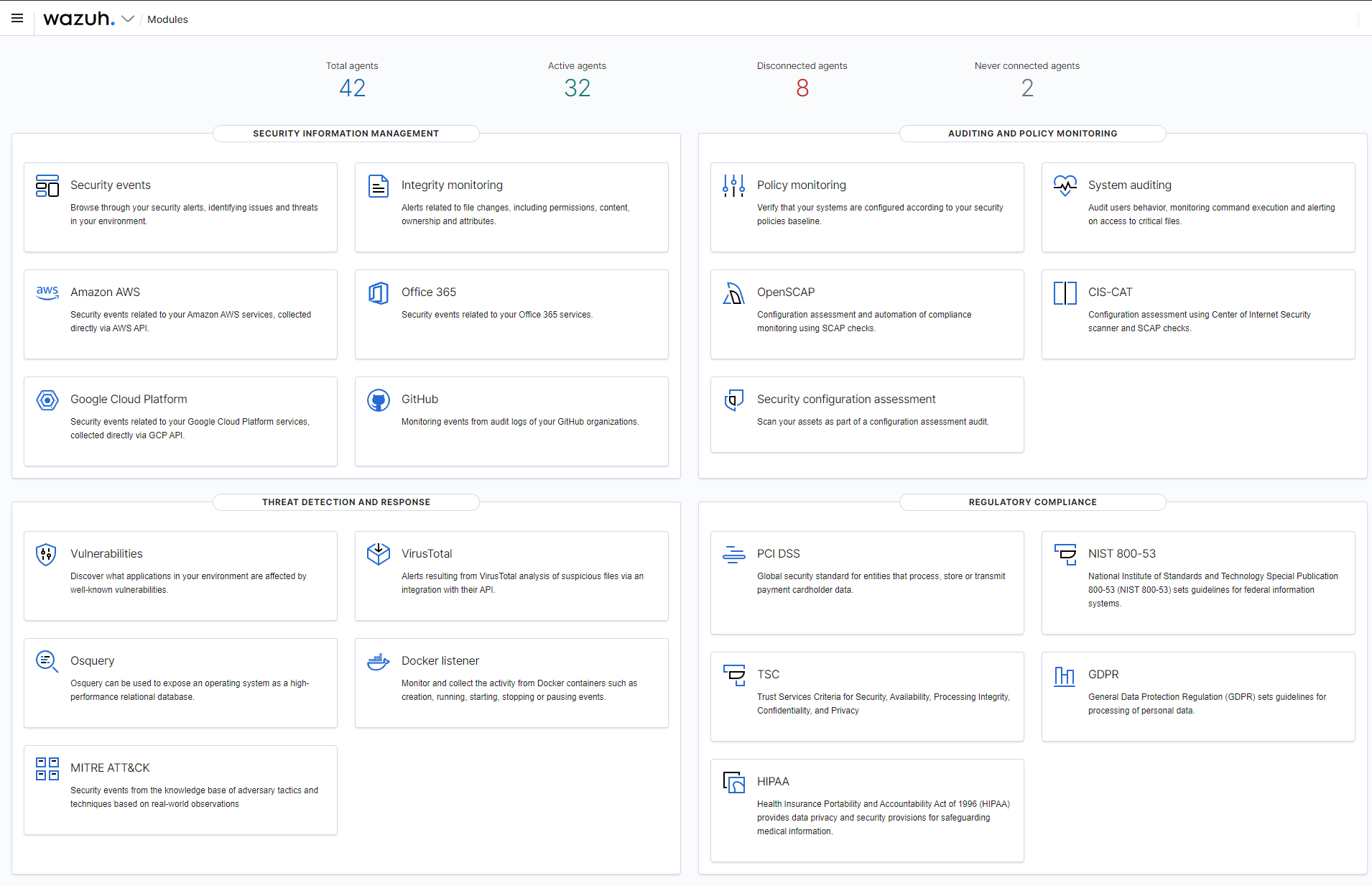Click GitHub description about audit logs
This screenshot has height=886, width=1372.
(520, 422)
